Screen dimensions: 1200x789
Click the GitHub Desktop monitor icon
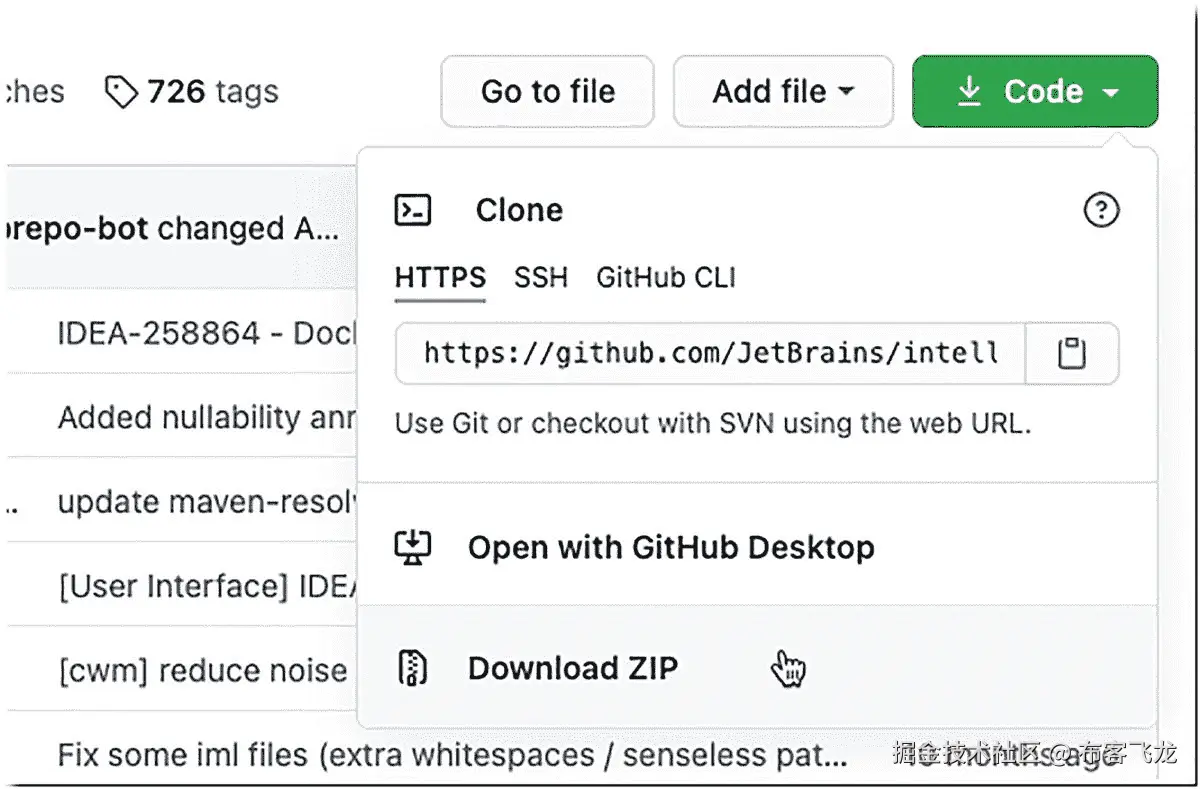tap(413, 547)
